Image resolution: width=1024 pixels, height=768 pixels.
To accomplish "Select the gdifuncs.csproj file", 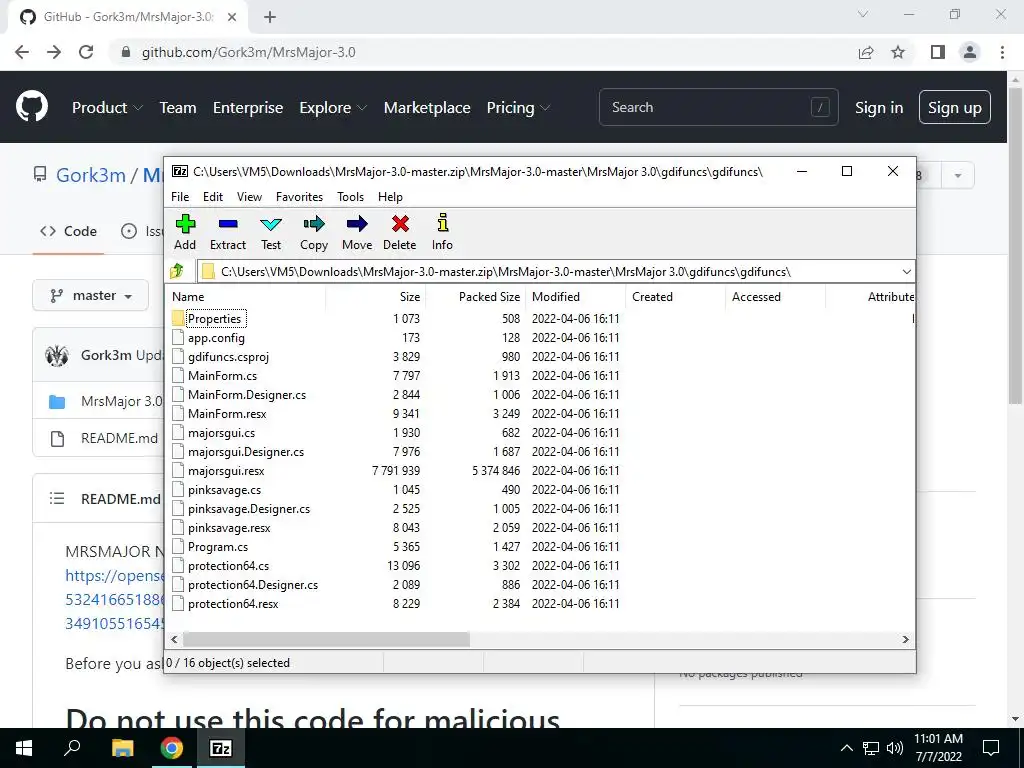I will [228, 357].
